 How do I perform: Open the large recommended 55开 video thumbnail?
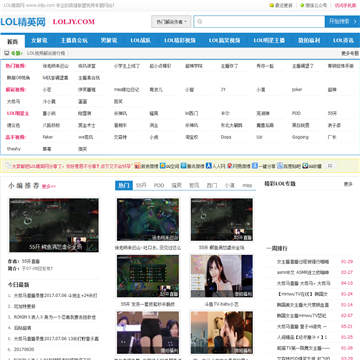54,225
